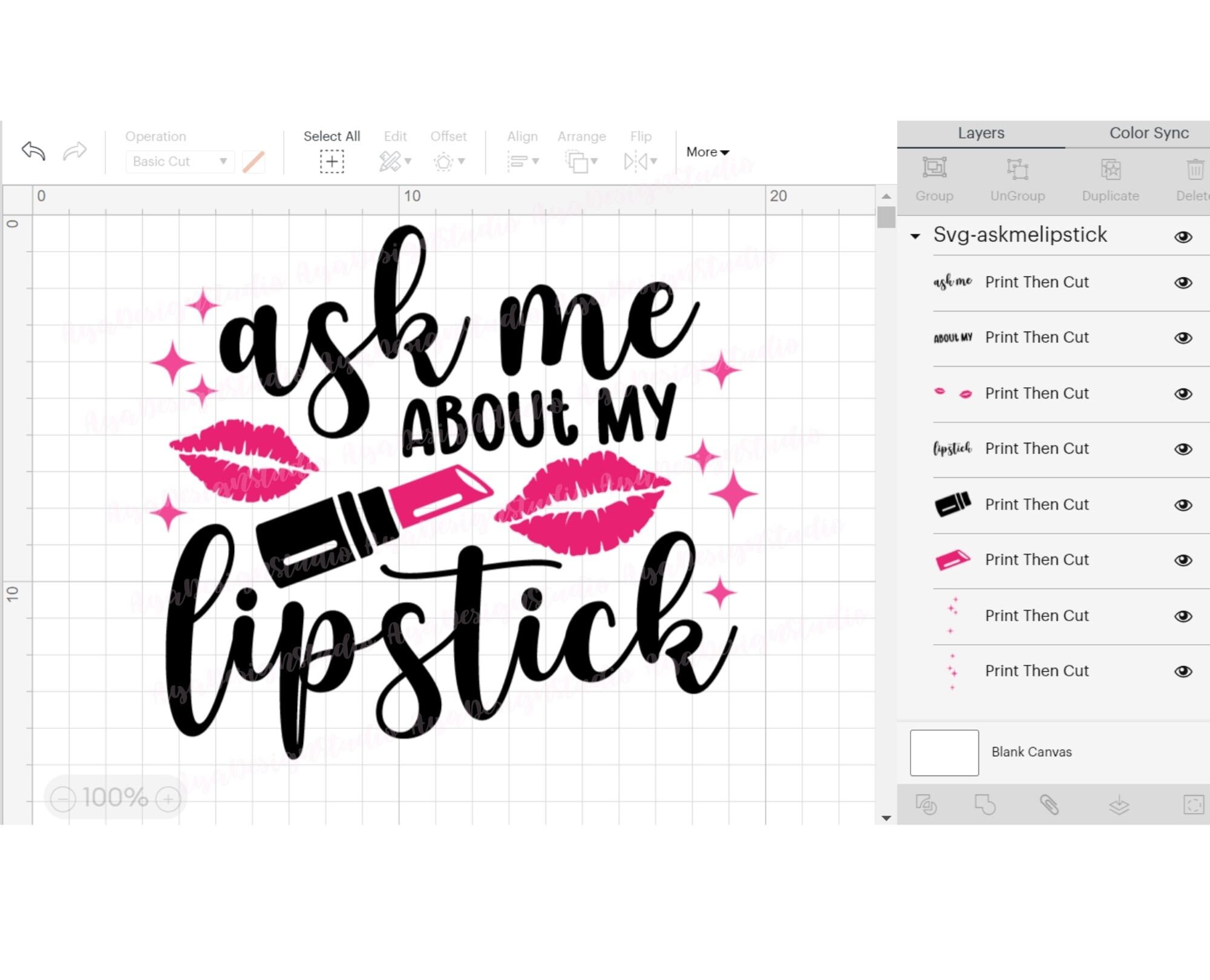Select the Layers tab
This screenshot has height=980, width=1210.
click(981, 132)
